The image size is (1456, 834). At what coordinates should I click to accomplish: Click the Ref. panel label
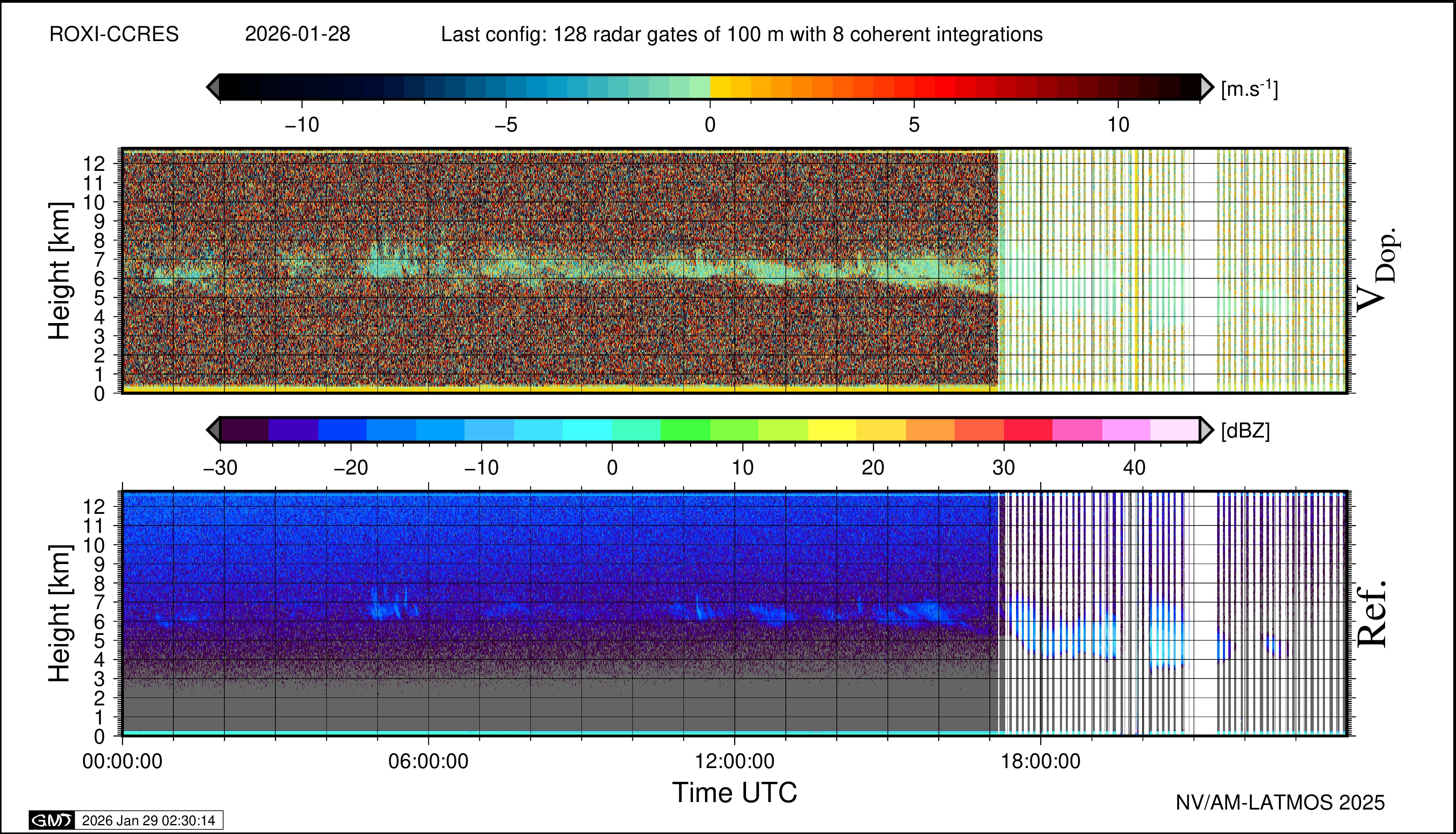click(x=1372, y=614)
